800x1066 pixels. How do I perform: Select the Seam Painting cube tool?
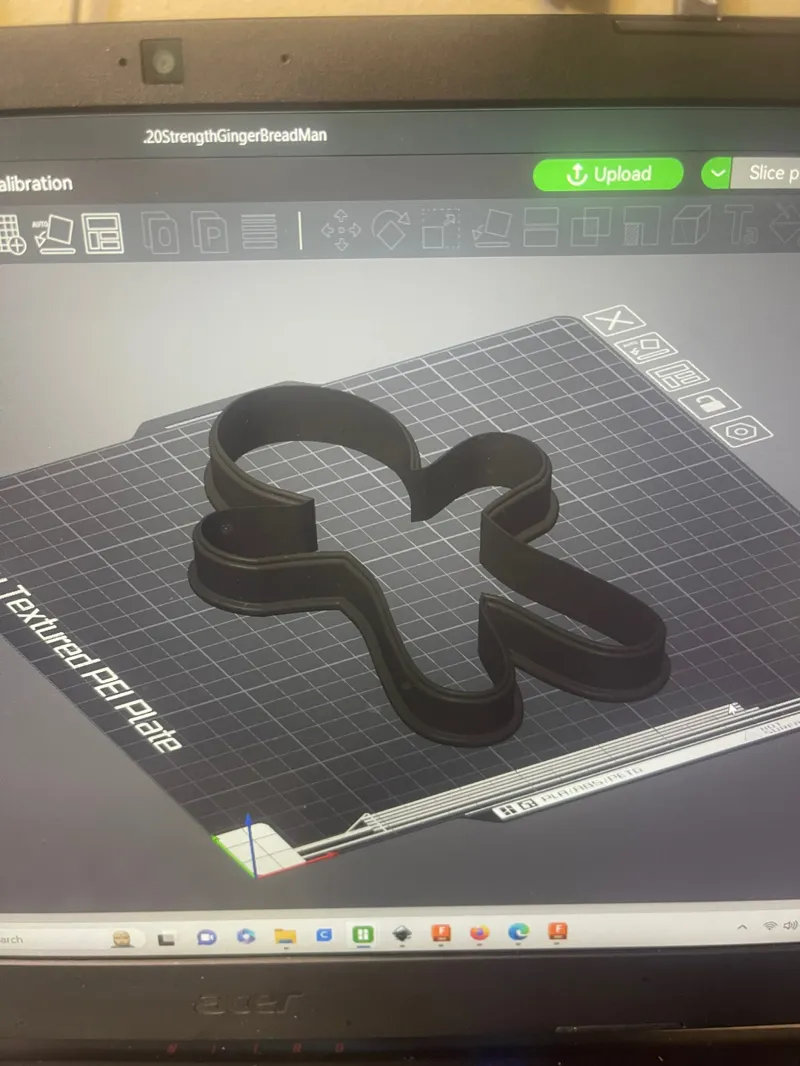[x=691, y=225]
